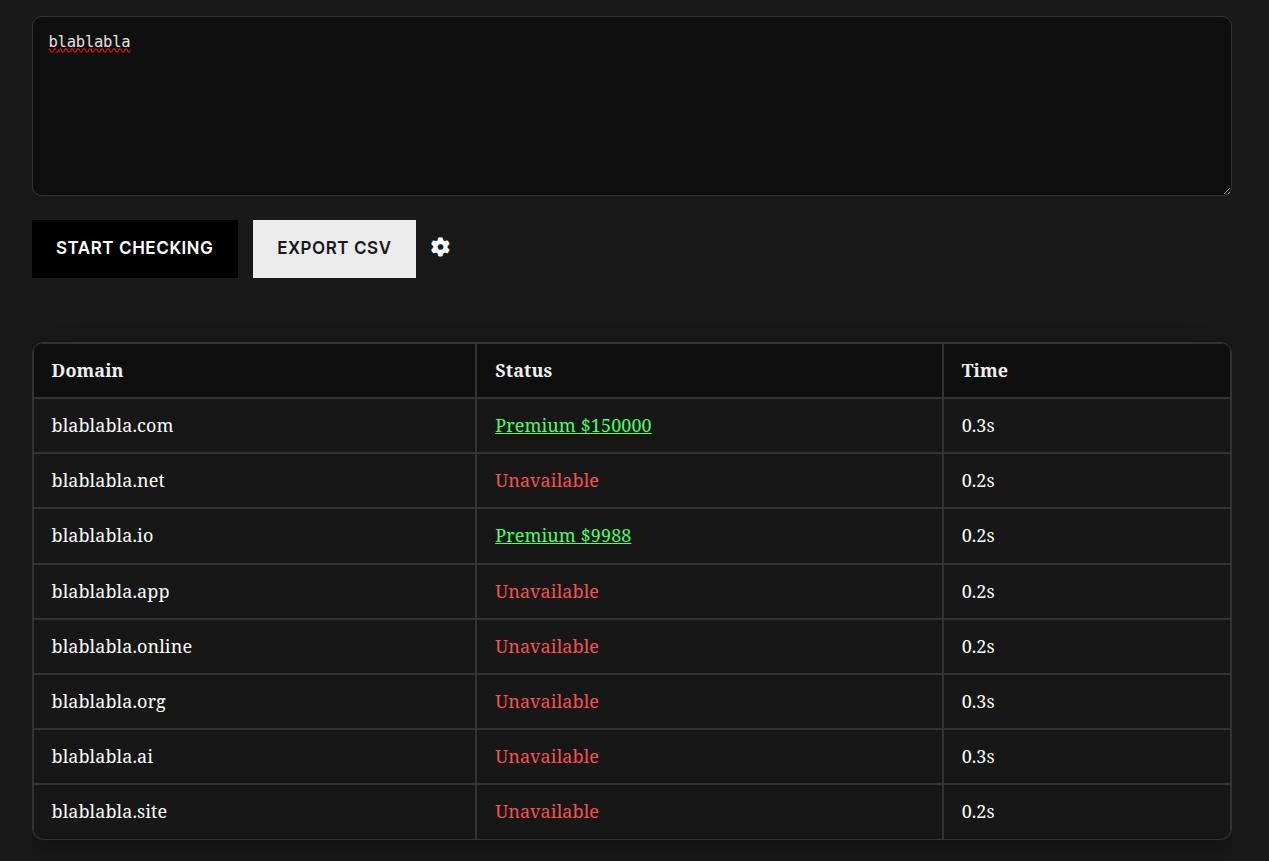Click inside the domain input text area
This screenshot has width=1269, height=861.
(630, 105)
